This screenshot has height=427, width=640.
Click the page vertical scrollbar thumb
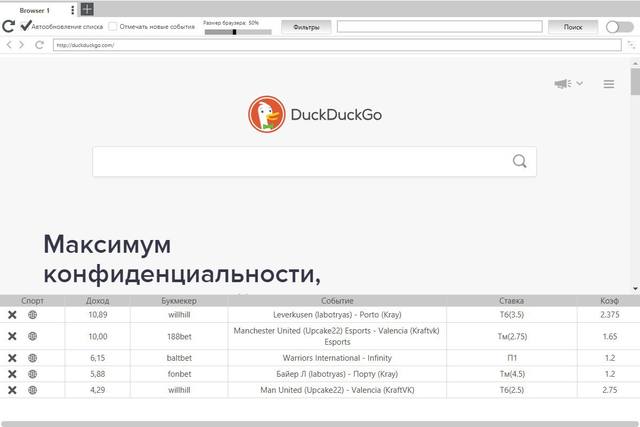click(x=635, y=82)
